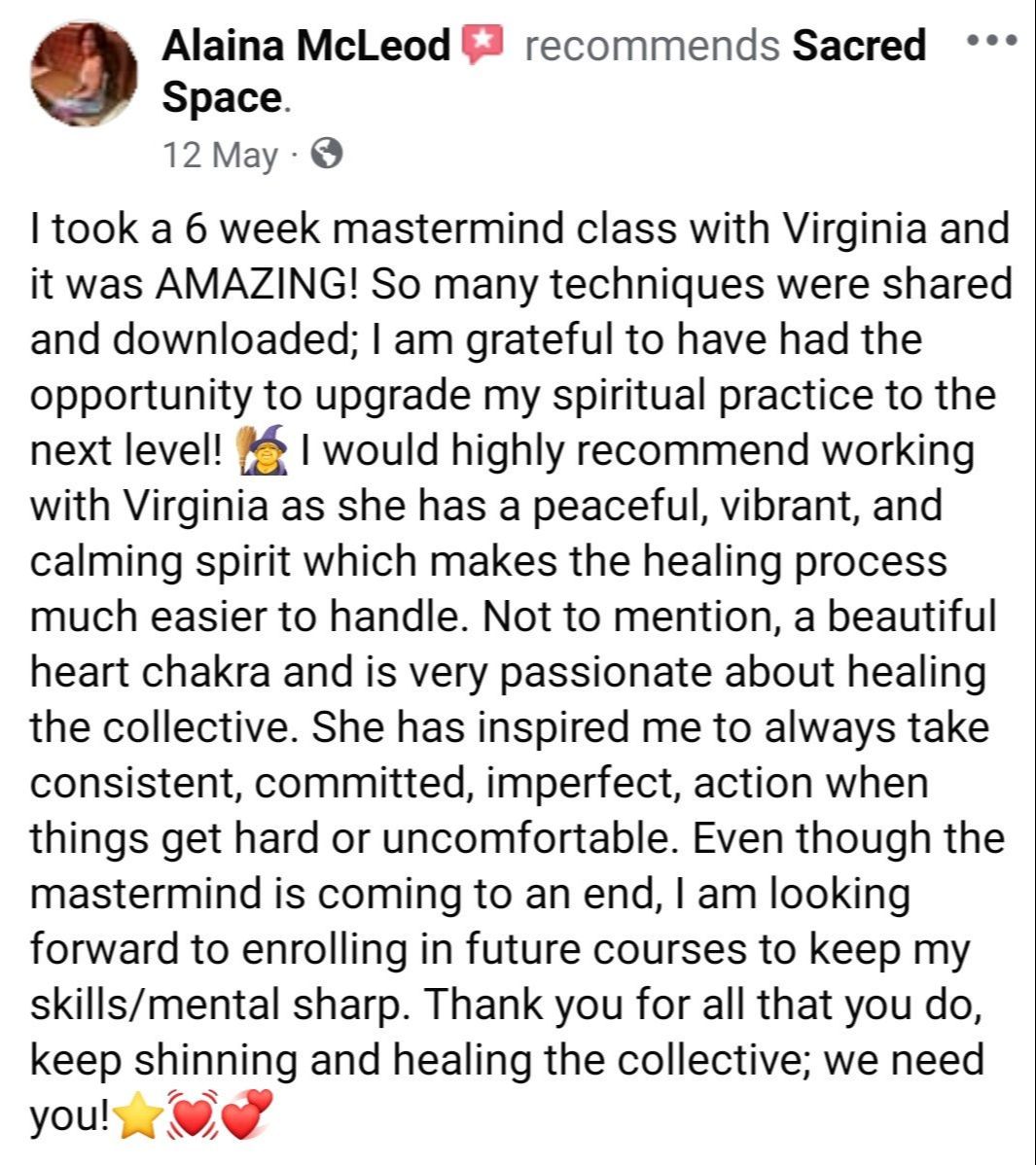
Task: Click the yellow star emoji
Action: point(136,1116)
